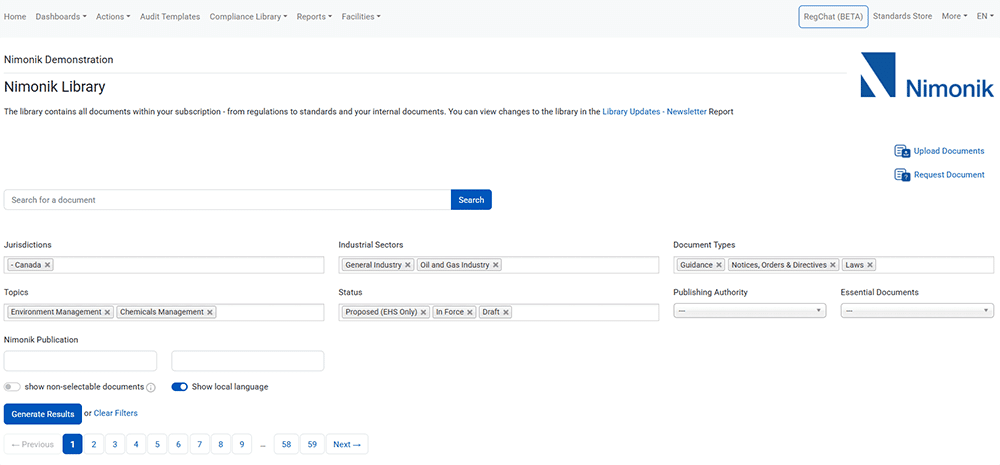Click the first Nimonik Publication date field
The image size is (1000, 465).
click(80, 361)
